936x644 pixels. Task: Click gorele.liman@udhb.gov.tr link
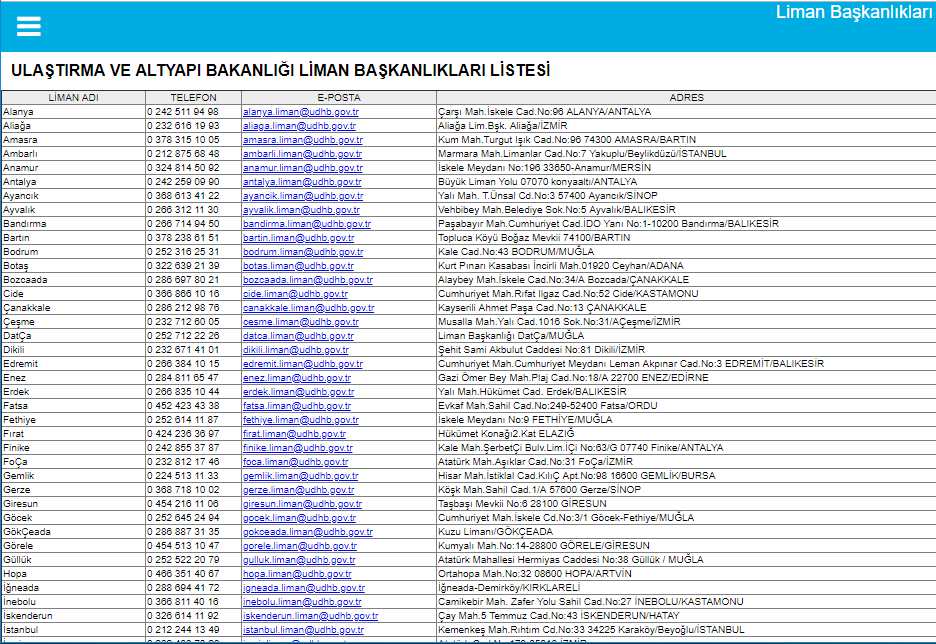tap(300, 546)
